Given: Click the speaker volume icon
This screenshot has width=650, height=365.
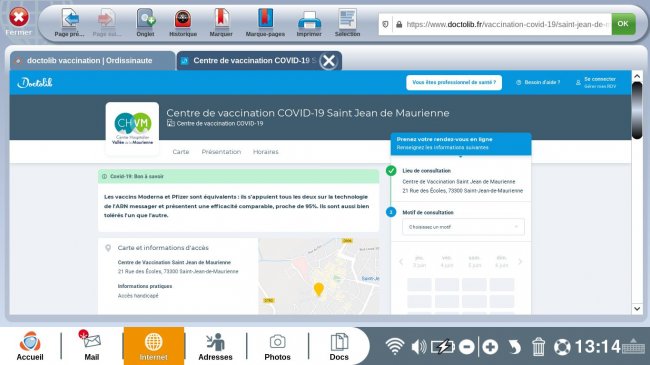Looking at the screenshot, I should click(419, 347).
